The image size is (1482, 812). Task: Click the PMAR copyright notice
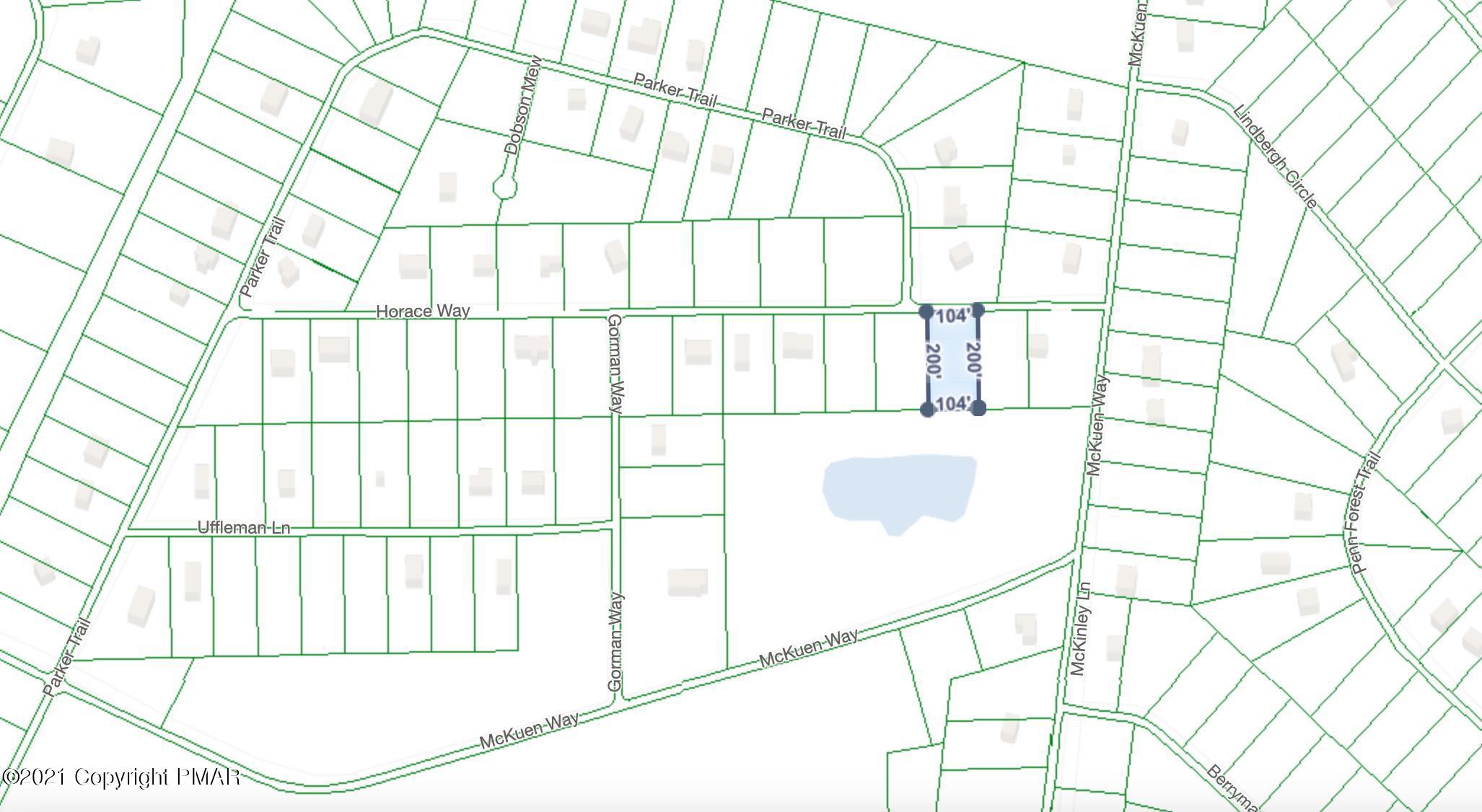pyautogui.click(x=121, y=777)
